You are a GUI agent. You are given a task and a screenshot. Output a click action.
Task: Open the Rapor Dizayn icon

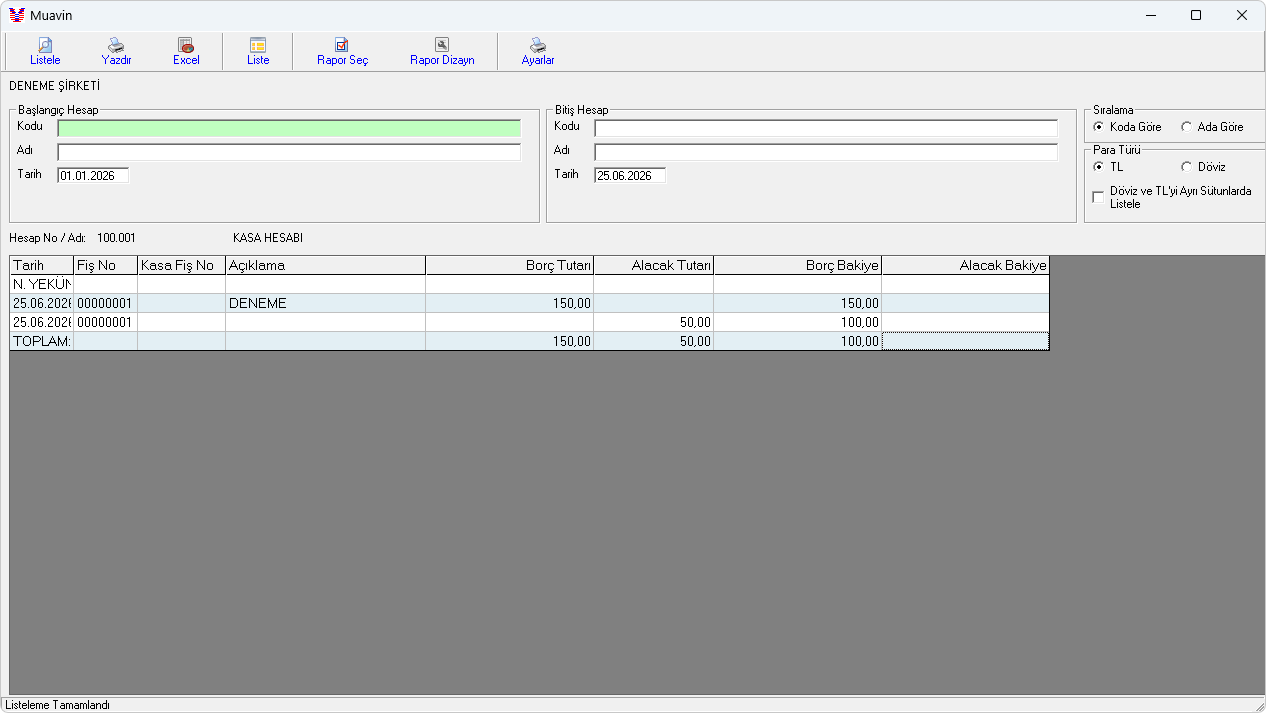click(442, 45)
